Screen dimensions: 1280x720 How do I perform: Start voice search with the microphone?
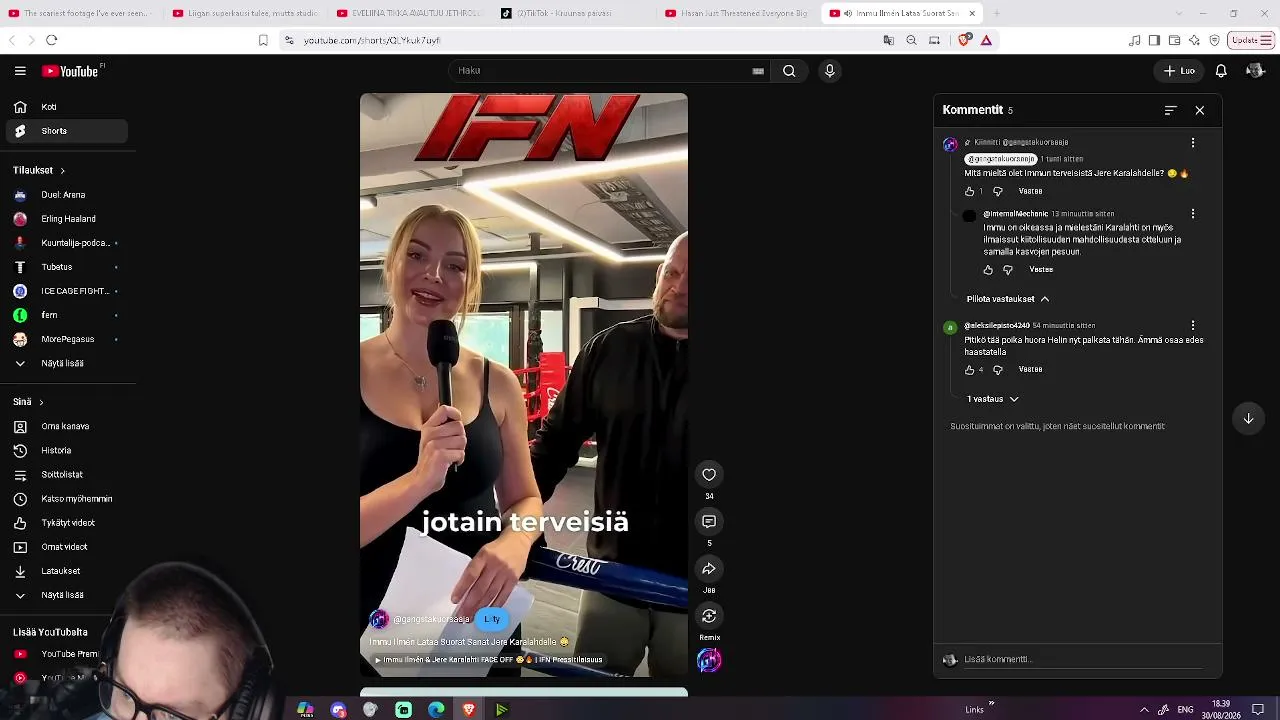pyautogui.click(x=829, y=71)
